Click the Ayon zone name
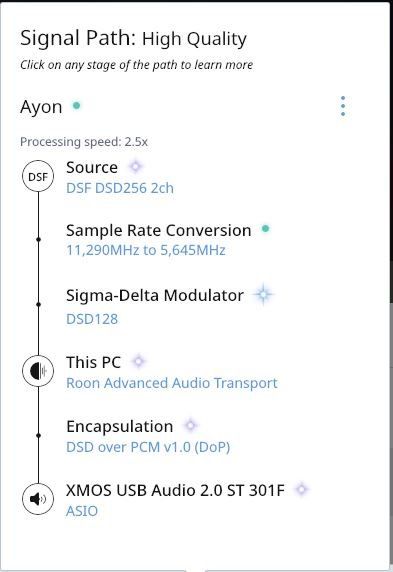This screenshot has width=393, height=572. (41, 108)
